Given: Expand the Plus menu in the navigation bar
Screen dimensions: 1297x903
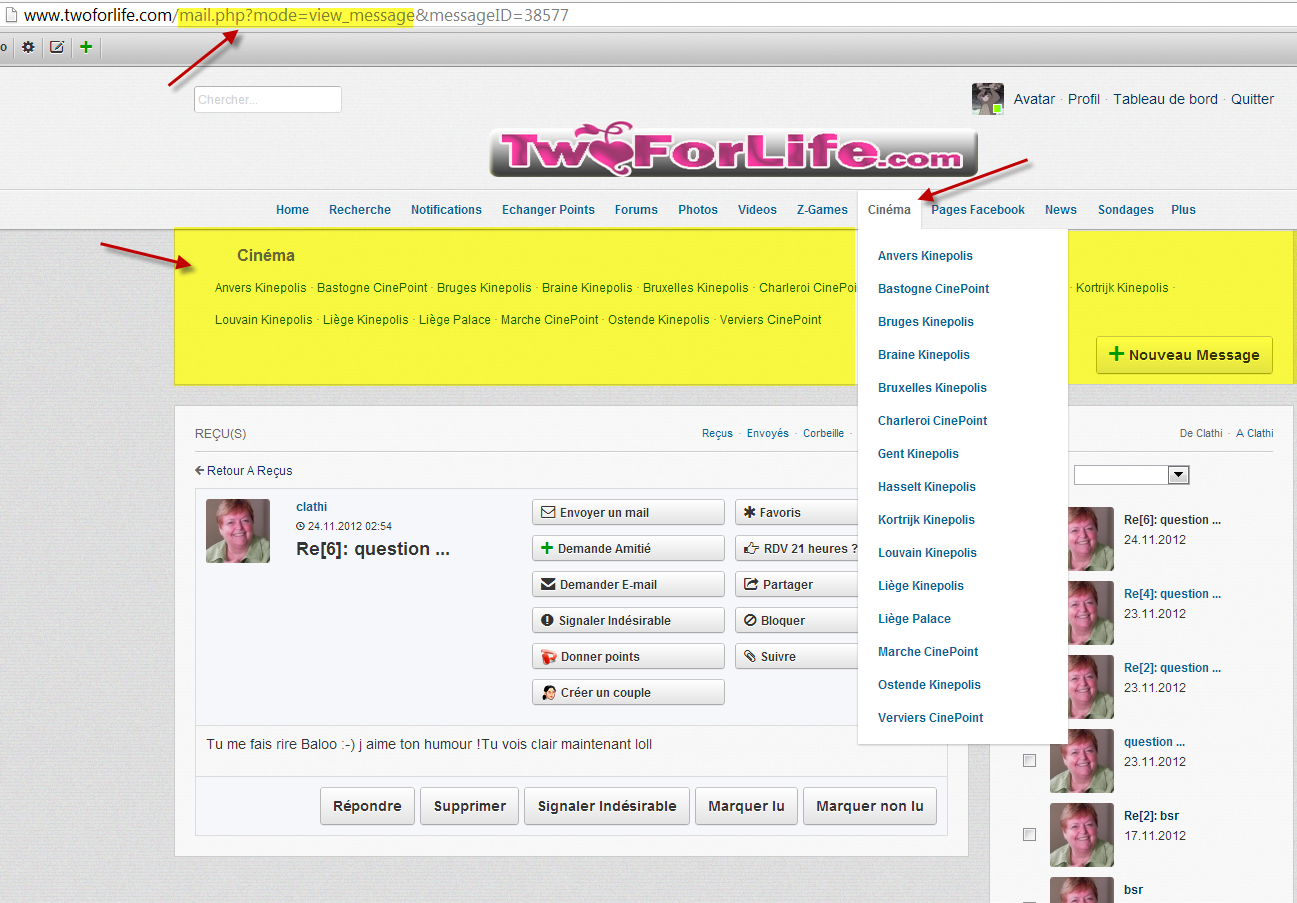Looking at the screenshot, I should (x=1183, y=210).
